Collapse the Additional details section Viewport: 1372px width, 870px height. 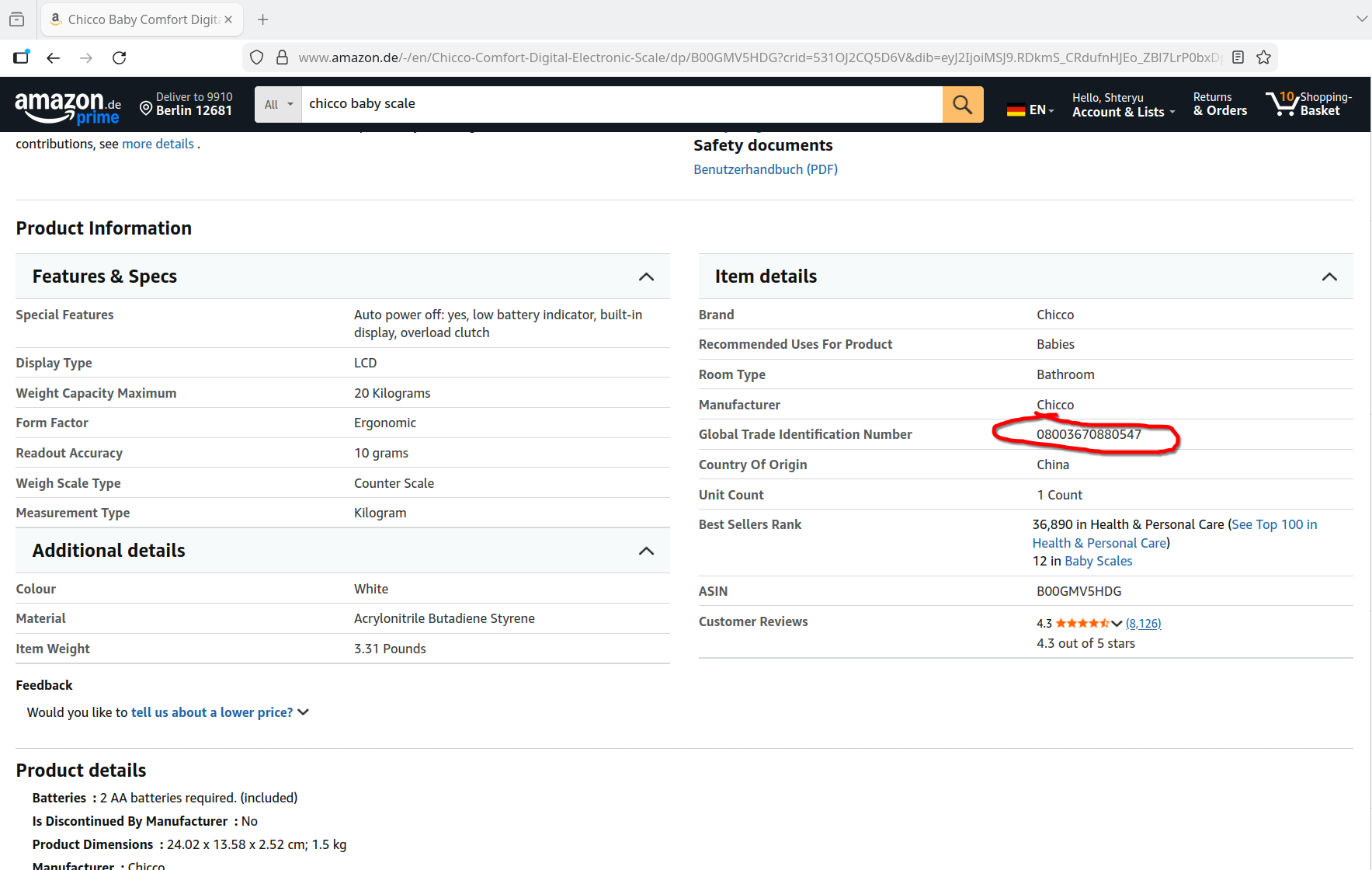(x=645, y=551)
